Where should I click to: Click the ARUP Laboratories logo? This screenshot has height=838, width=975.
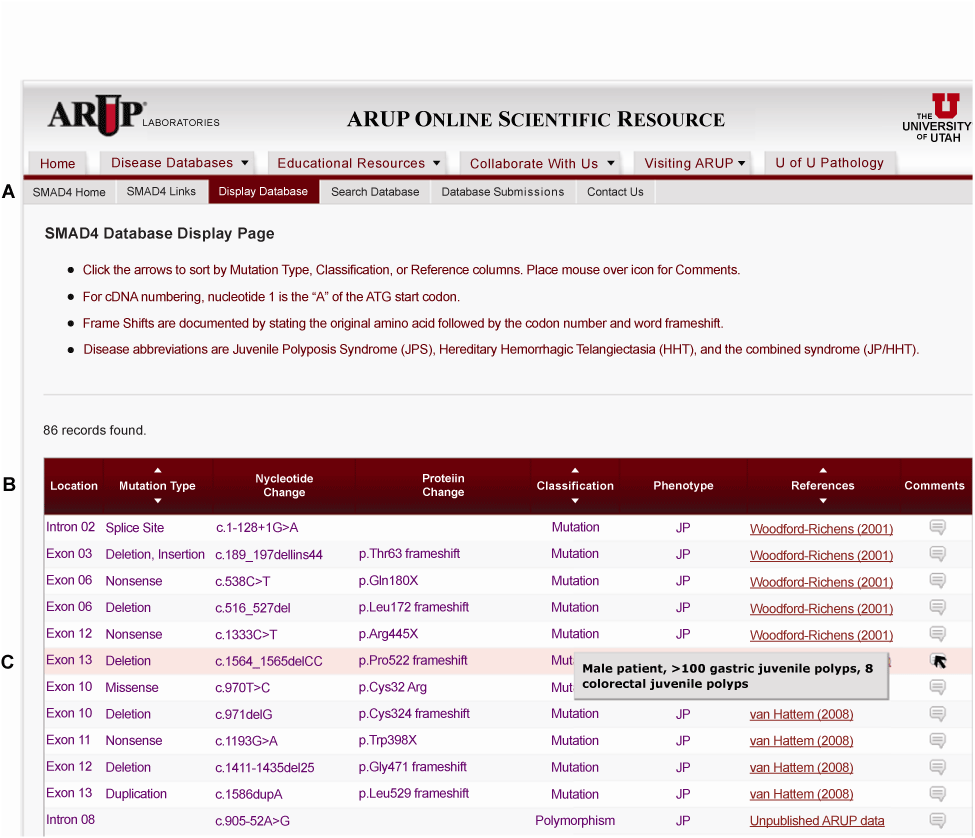[x=134, y=115]
